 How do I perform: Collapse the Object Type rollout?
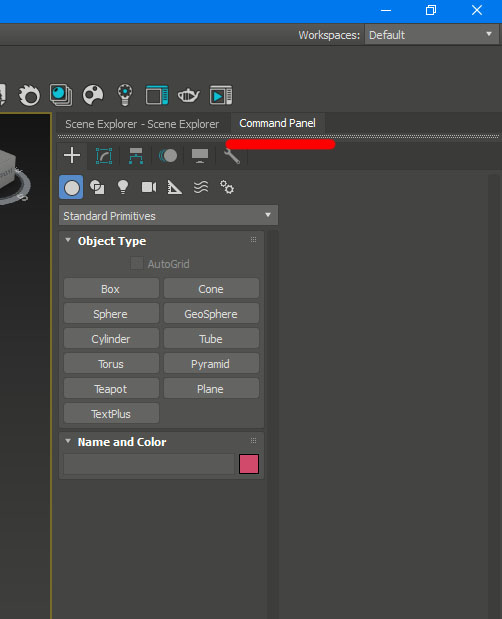pyautogui.click(x=68, y=240)
